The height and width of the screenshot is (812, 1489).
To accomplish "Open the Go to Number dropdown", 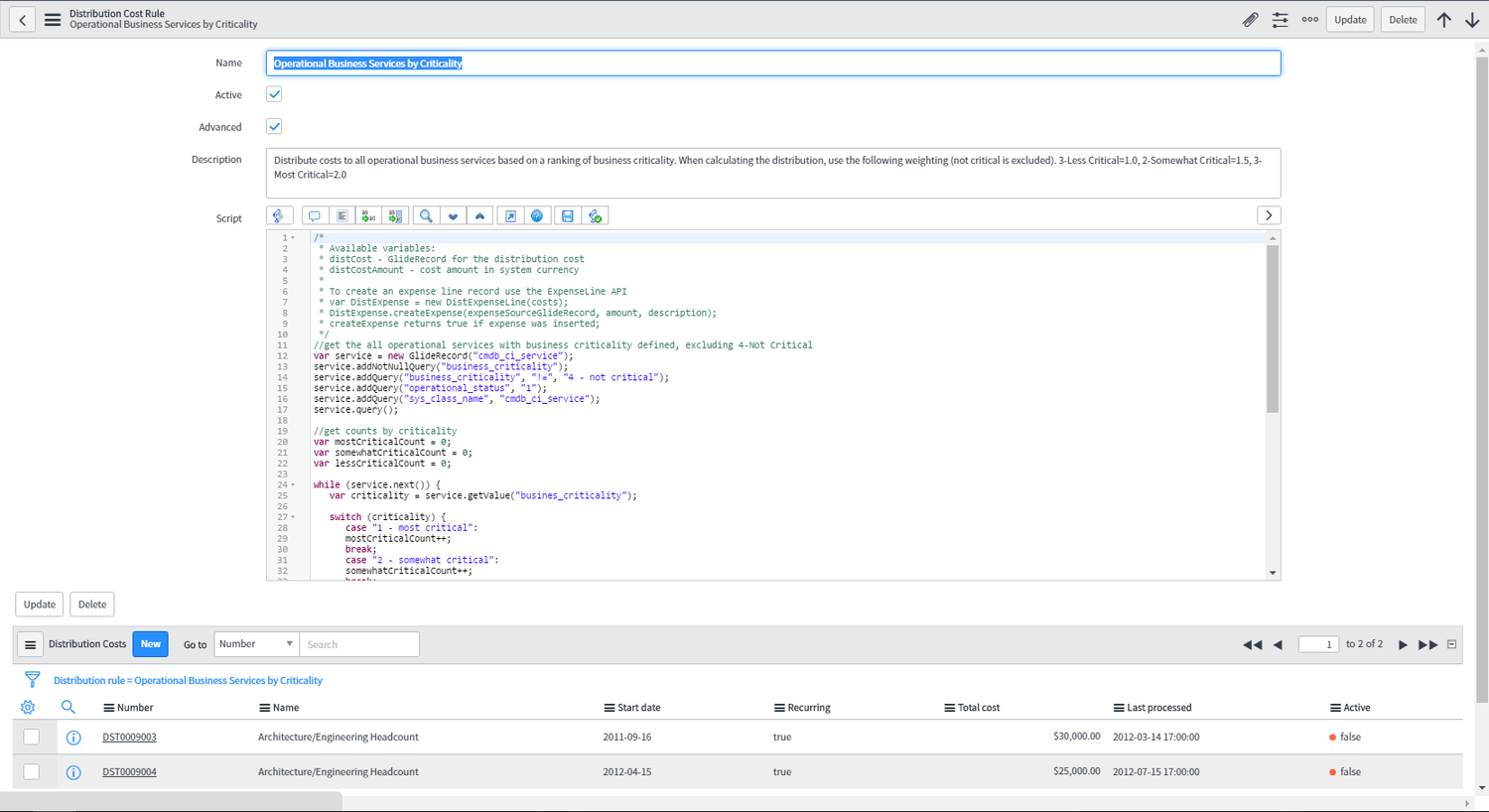I will 255,643.
